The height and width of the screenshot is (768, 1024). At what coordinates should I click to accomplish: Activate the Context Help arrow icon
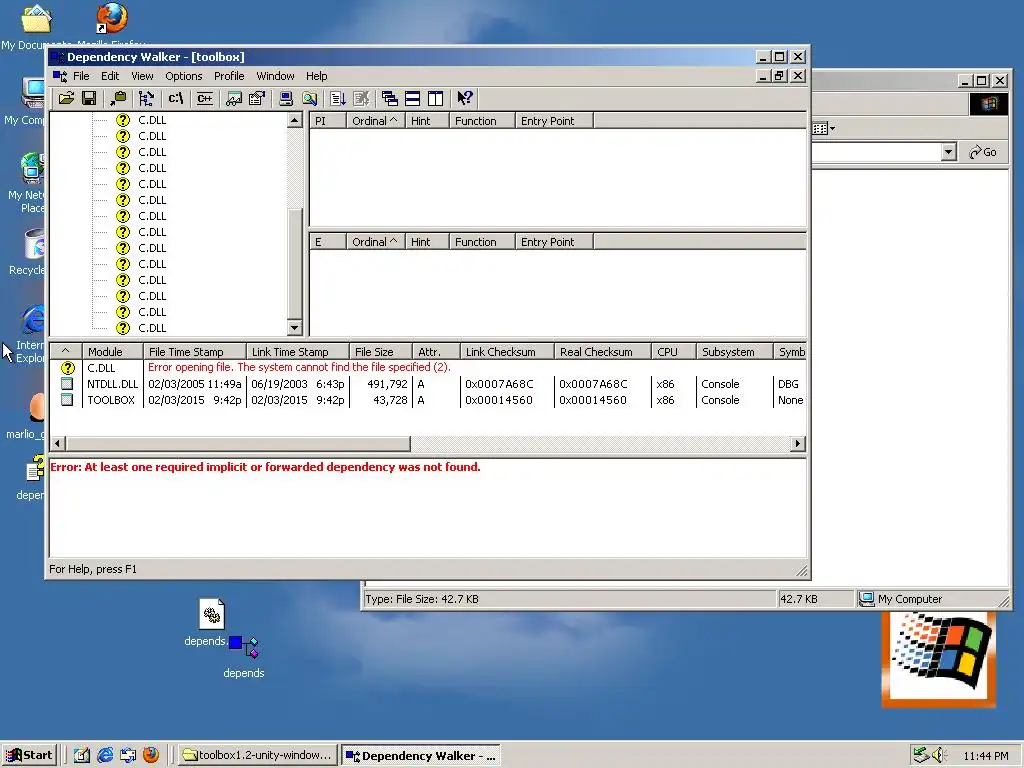coord(464,99)
